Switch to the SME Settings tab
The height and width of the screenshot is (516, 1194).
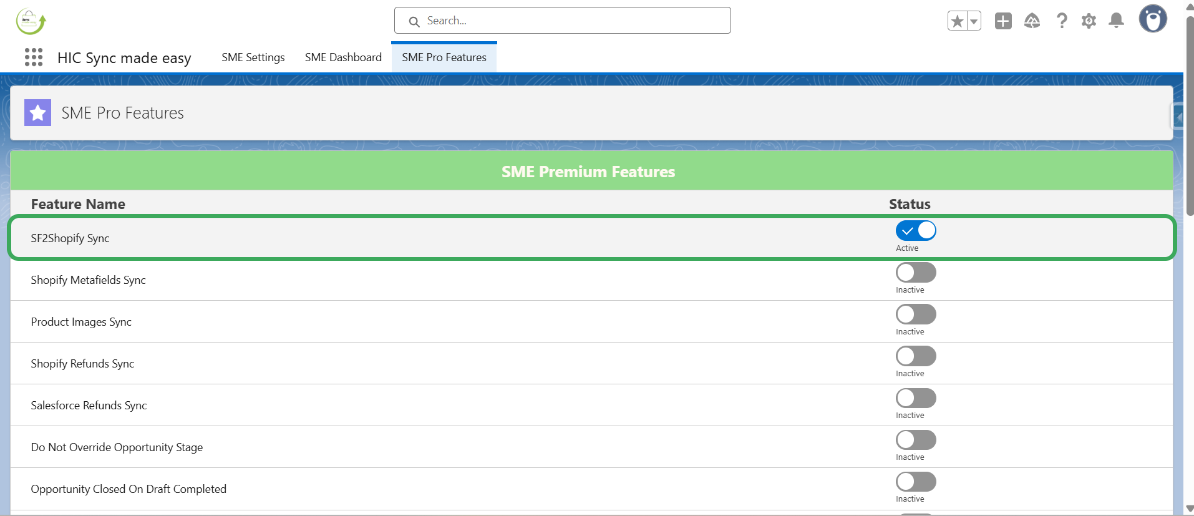click(253, 57)
